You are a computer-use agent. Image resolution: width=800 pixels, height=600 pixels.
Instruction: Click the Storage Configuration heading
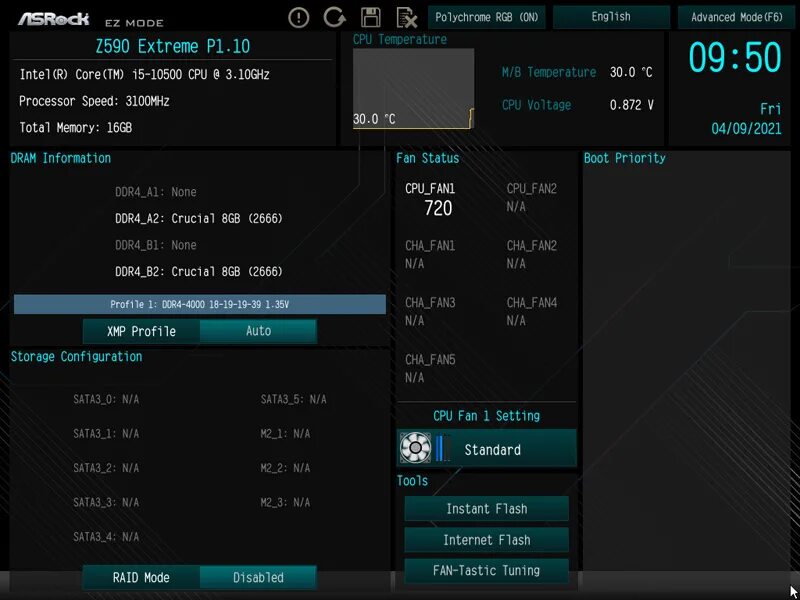[77, 357]
